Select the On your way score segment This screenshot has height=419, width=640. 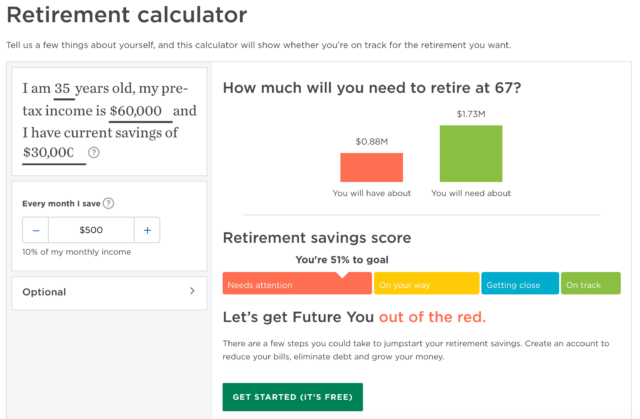pos(425,285)
